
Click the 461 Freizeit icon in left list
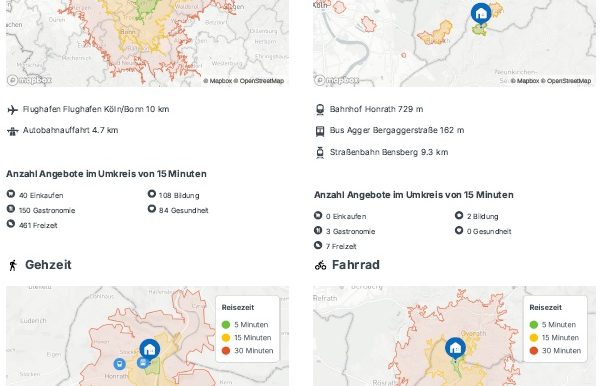click(11, 224)
